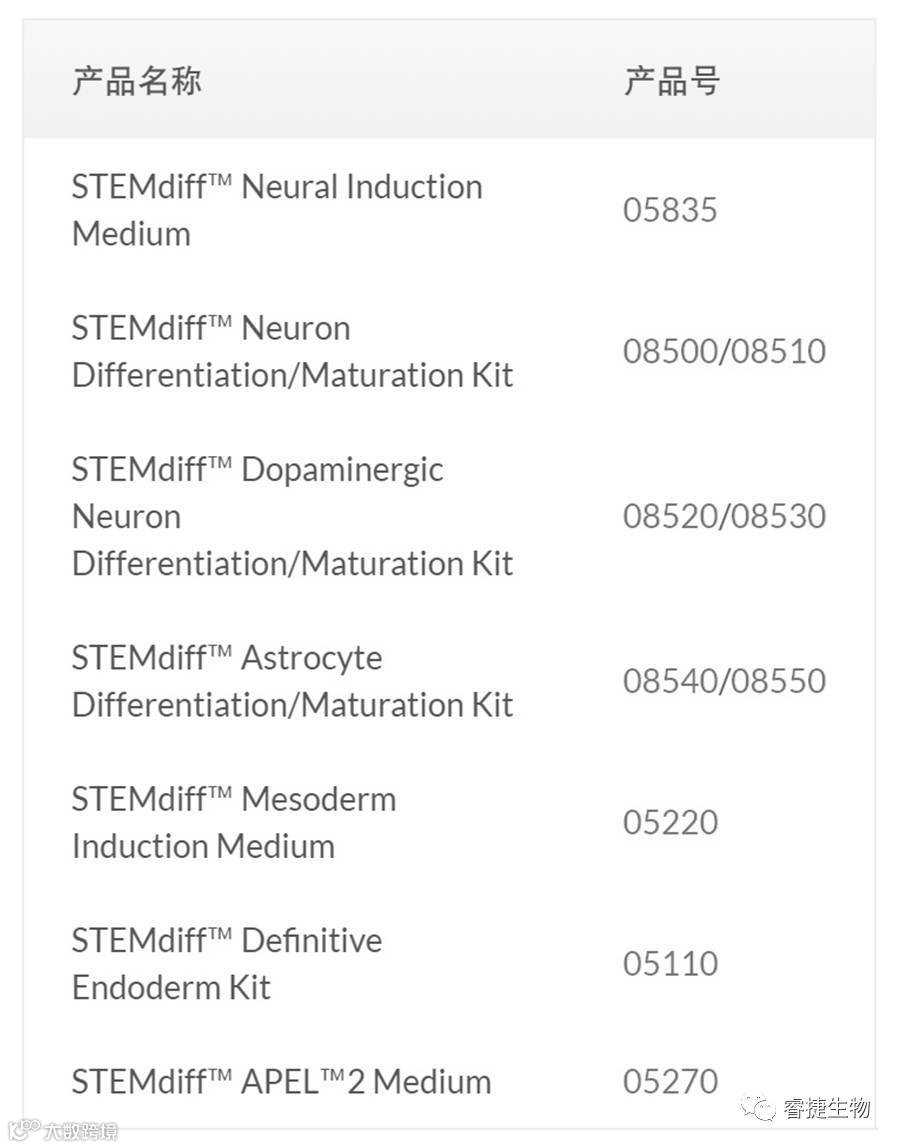Click product number 08500/08510
Viewport: 900px width, 1148px height.
tap(724, 351)
